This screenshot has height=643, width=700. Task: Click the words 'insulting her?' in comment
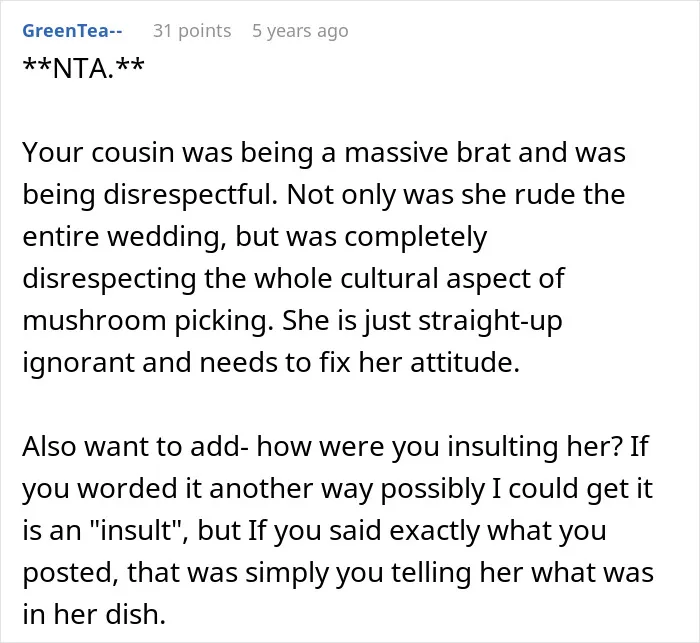(x=533, y=447)
